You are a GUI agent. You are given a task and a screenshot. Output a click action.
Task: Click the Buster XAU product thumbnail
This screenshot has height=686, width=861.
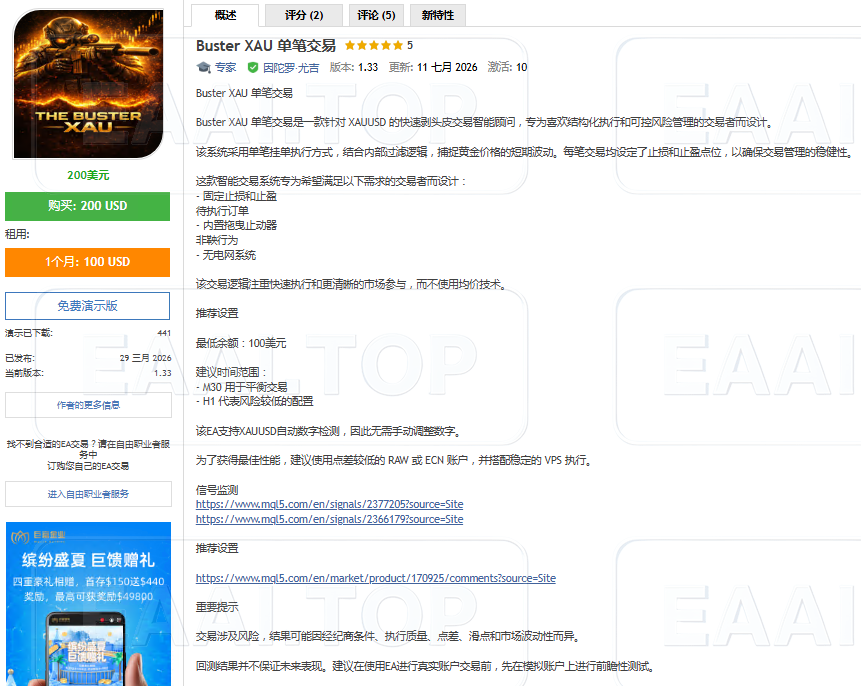[88, 84]
